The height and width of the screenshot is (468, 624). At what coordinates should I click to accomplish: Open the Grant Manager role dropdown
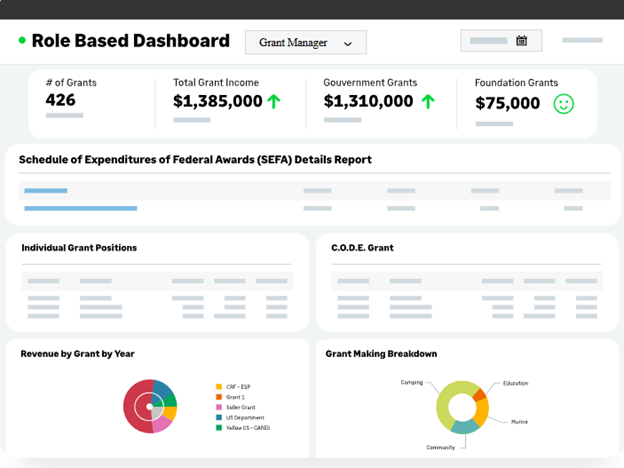click(x=305, y=43)
